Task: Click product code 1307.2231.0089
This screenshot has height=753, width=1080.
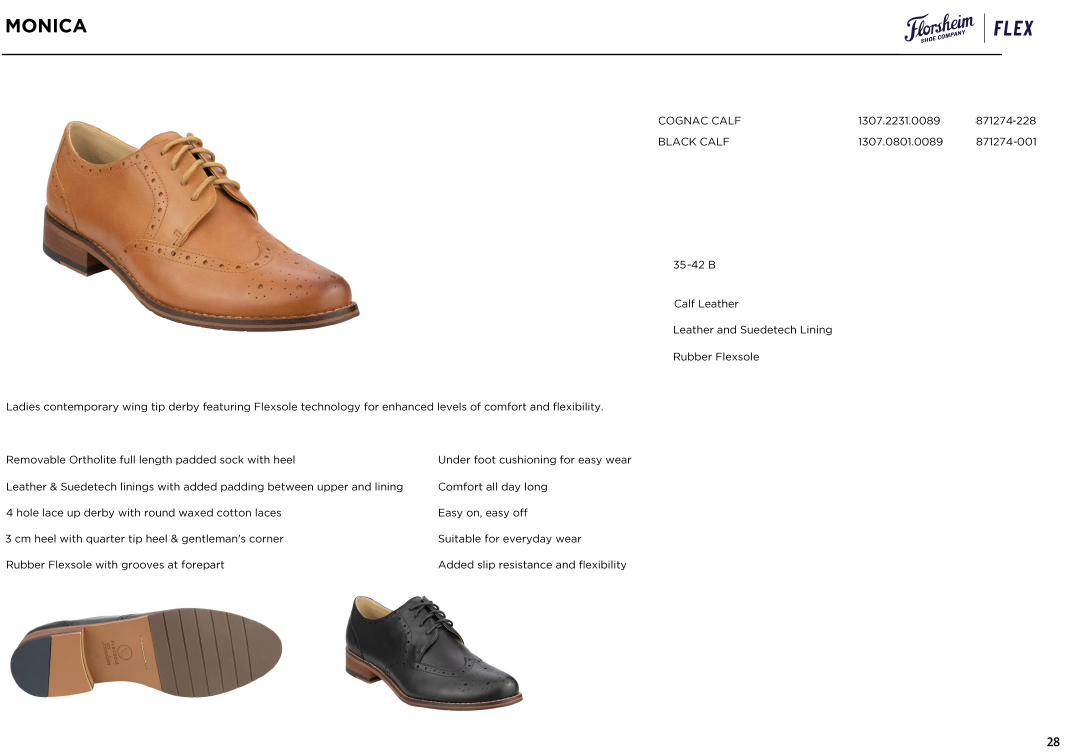Action: (x=899, y=121)
